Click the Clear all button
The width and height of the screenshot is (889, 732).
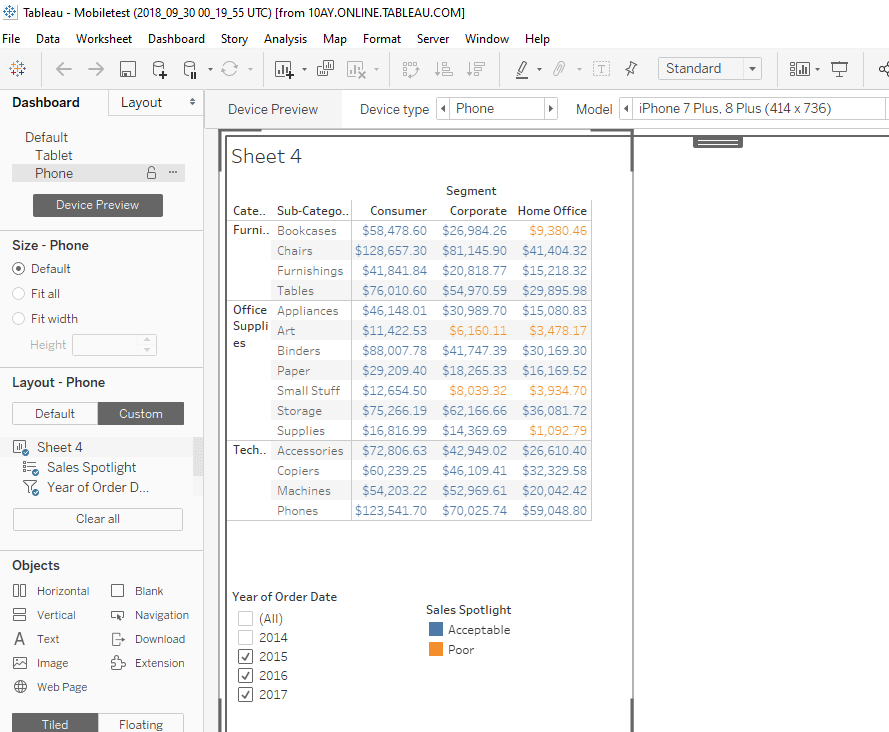[98, 519]
